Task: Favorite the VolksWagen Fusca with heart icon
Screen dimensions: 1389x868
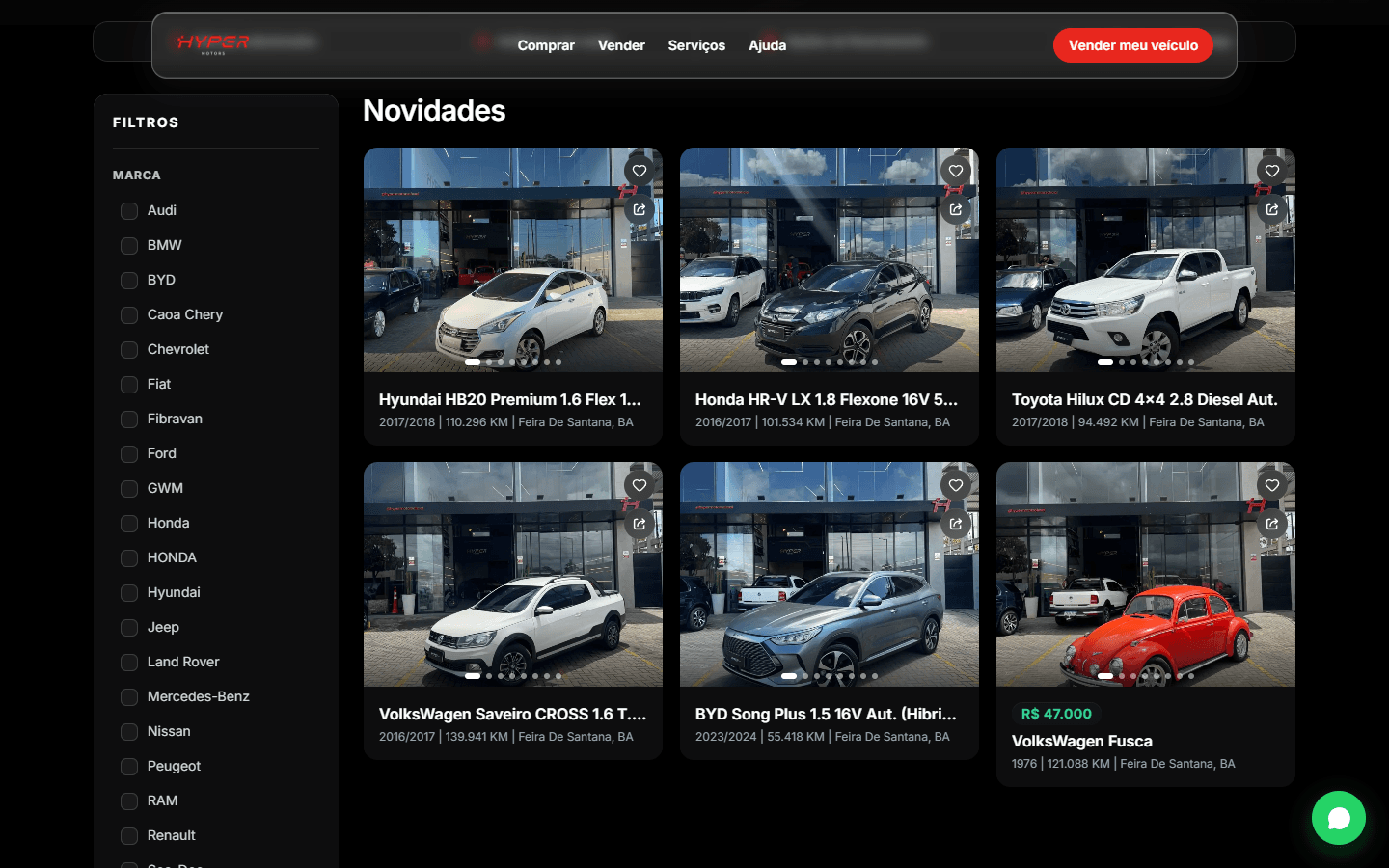Action: [1272, 485]
